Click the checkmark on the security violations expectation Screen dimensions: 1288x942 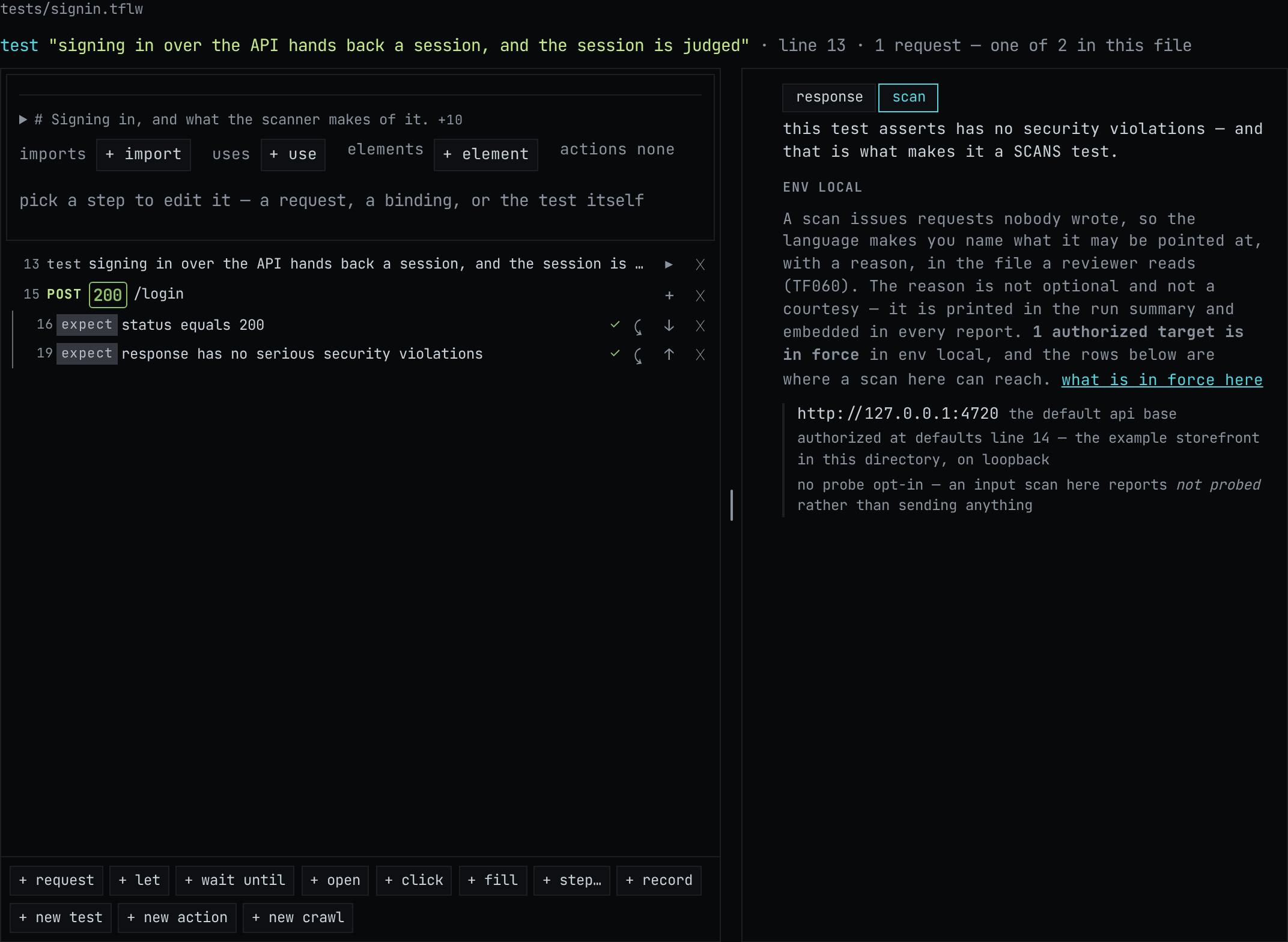pyautogui.click(x=615, y=354)
